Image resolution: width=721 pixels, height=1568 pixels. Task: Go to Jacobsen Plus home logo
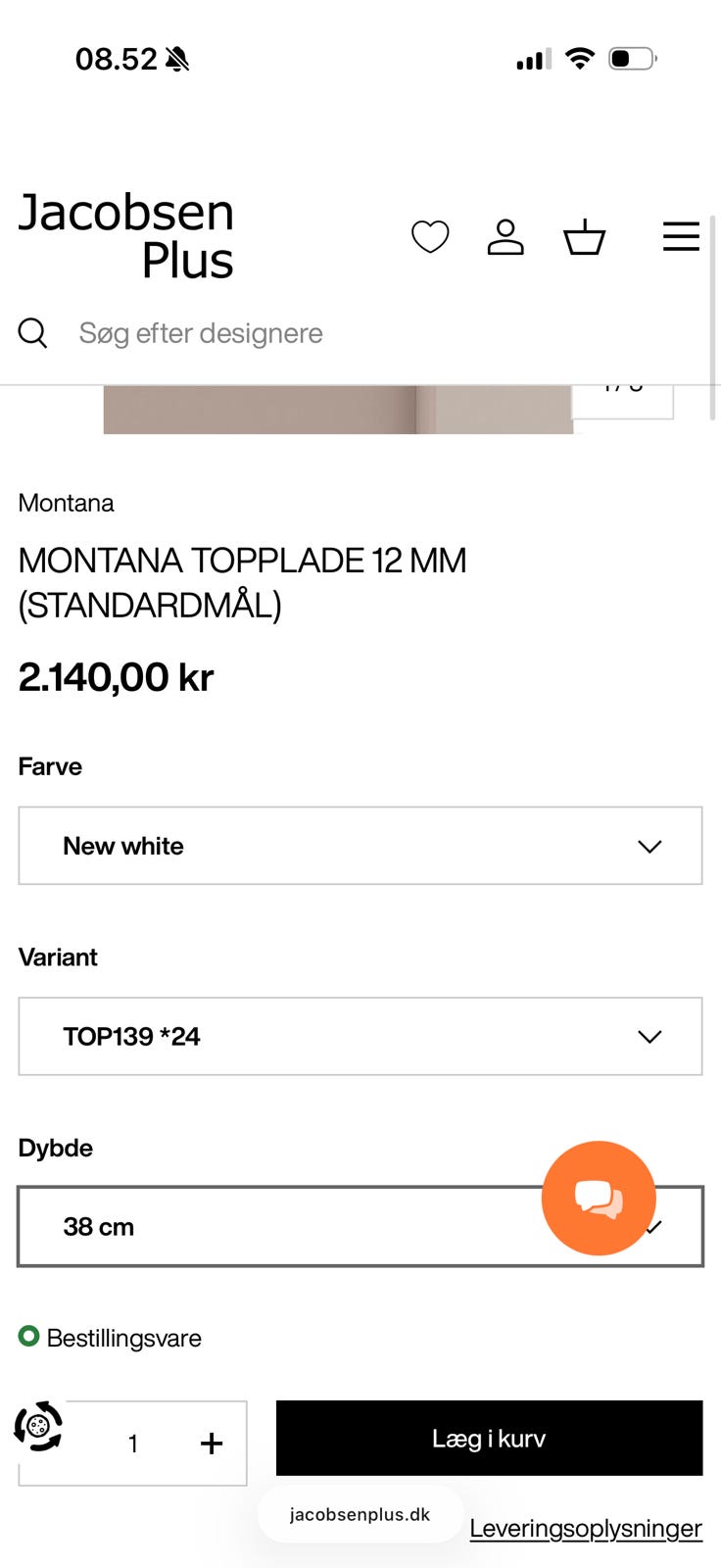click(x=126, y=236)
